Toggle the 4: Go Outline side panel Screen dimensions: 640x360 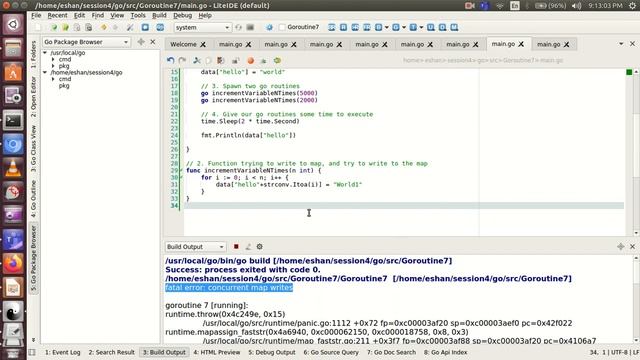click(x=33, y=199)
